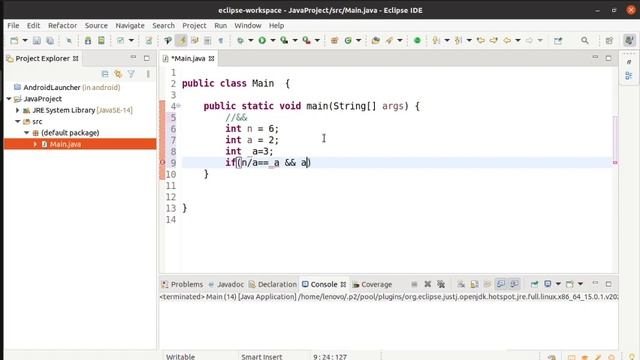Open the Project menu

point(194,25)
